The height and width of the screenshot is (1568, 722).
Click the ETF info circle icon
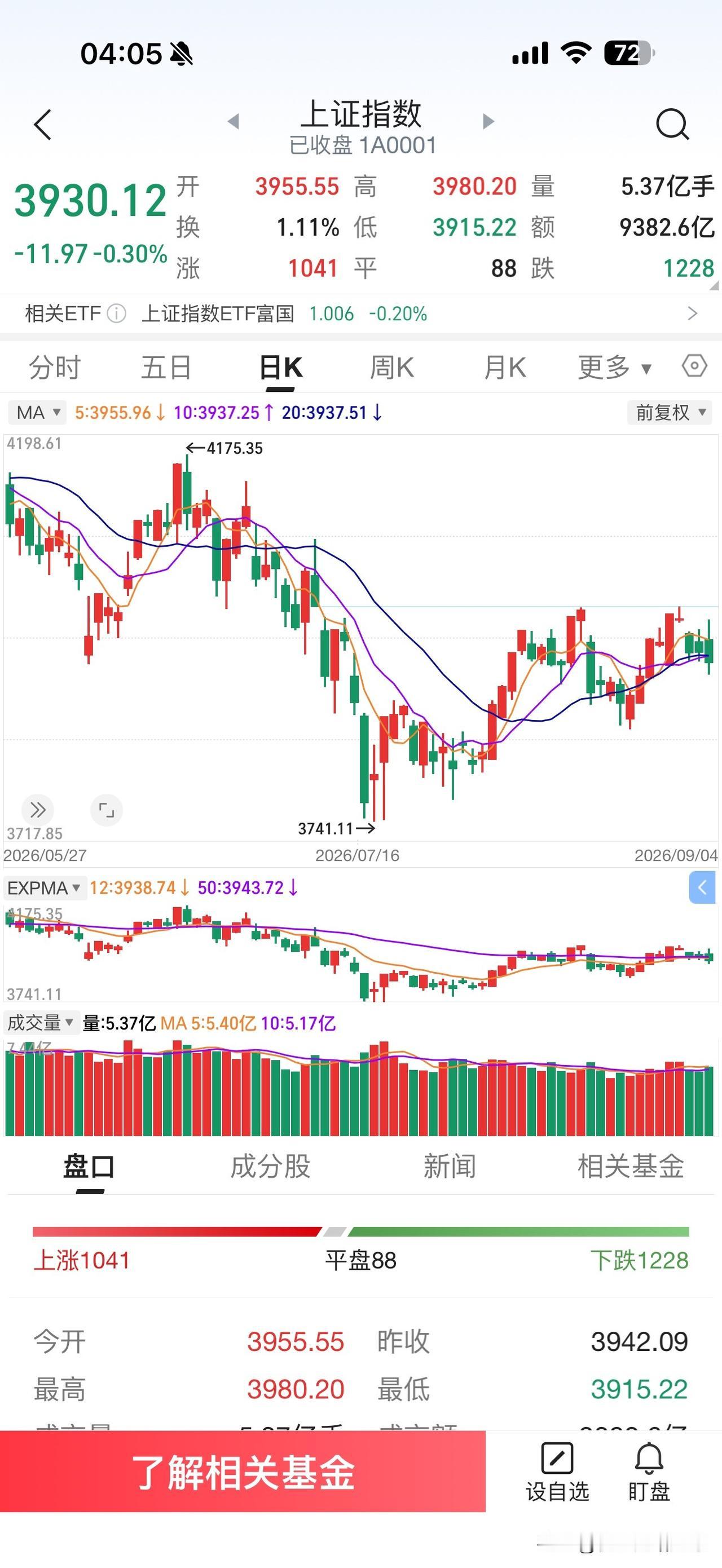pyautogui.click(x=116, y=313)
